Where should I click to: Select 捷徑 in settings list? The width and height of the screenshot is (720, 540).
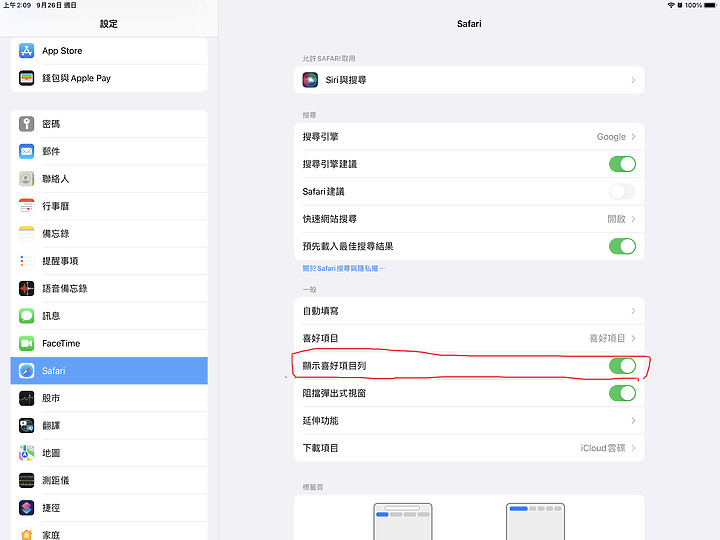109,507
